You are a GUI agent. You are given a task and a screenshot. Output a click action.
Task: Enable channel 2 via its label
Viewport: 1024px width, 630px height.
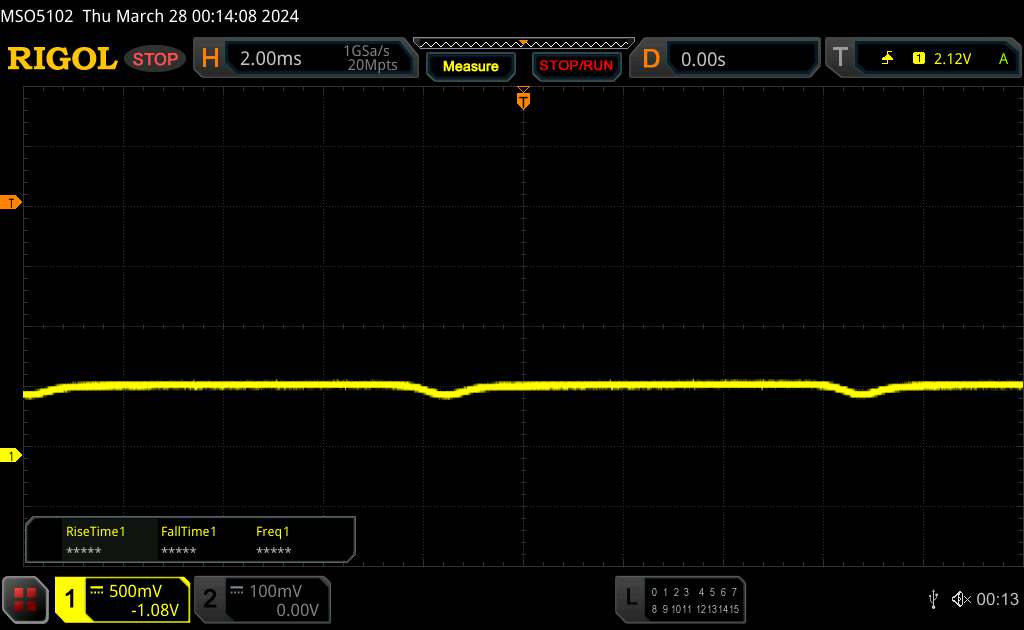click(x=210, y=599)
